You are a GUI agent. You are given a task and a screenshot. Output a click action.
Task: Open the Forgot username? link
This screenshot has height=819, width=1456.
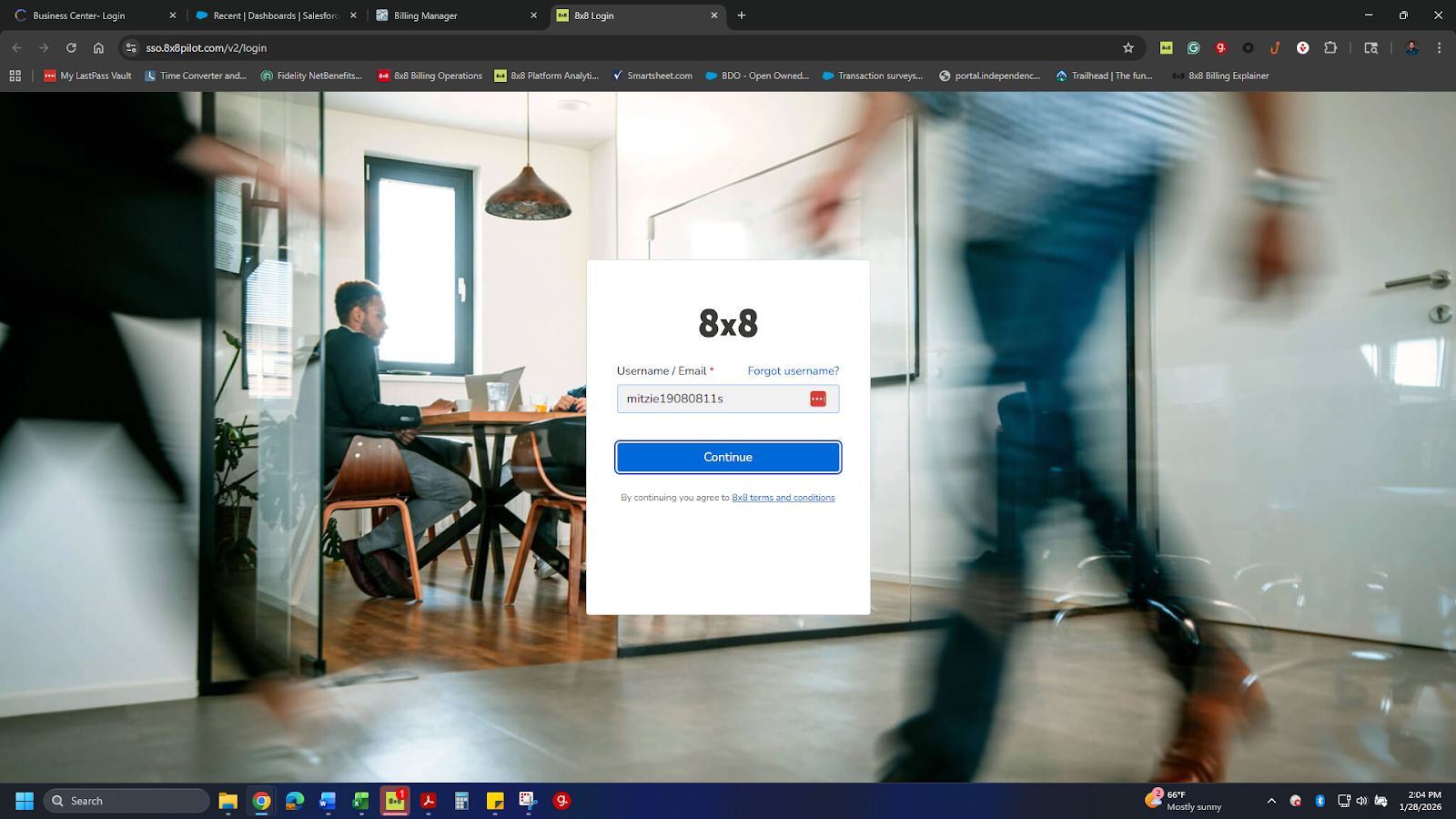tap(792, 370)
